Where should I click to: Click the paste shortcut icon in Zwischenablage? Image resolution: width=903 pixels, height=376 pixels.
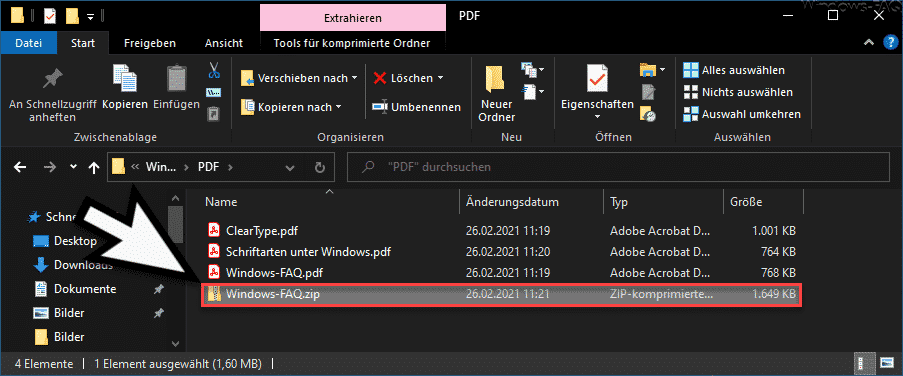[214, 113]
